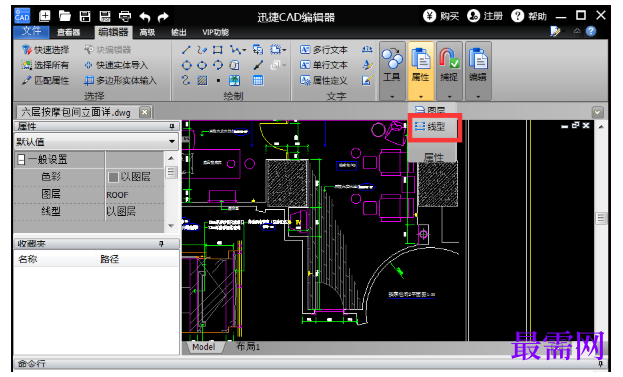Print the drawing using printer icon

[x=125, y=16]
